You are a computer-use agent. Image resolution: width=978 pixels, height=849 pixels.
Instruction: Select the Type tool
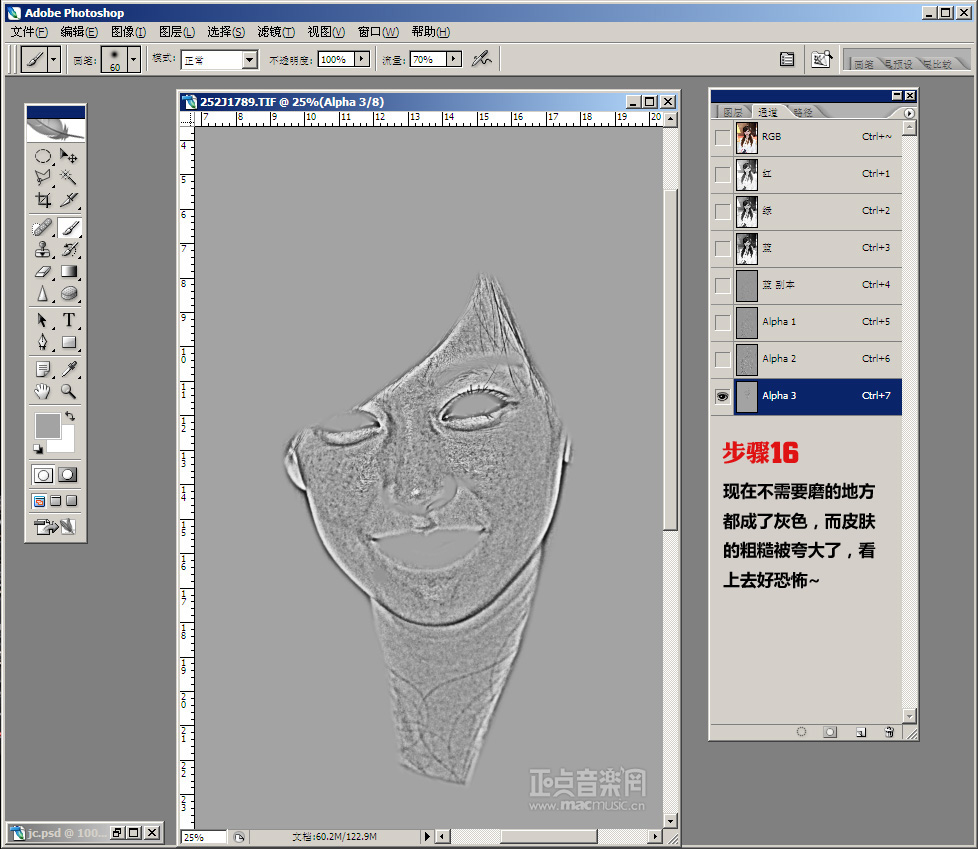pos(69,320)
